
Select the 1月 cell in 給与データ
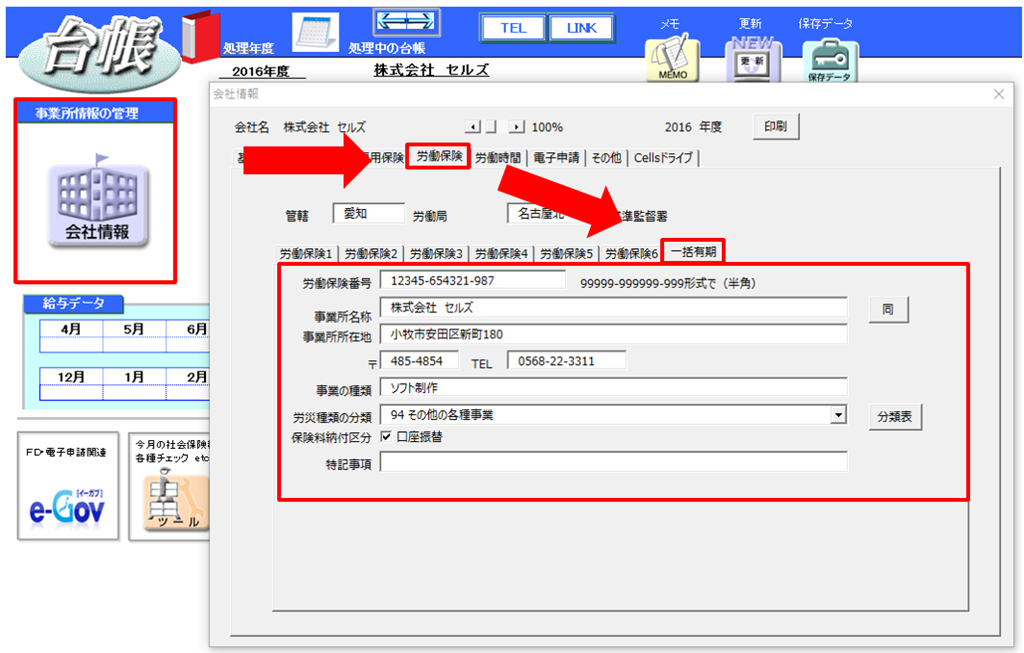(134, 377)
